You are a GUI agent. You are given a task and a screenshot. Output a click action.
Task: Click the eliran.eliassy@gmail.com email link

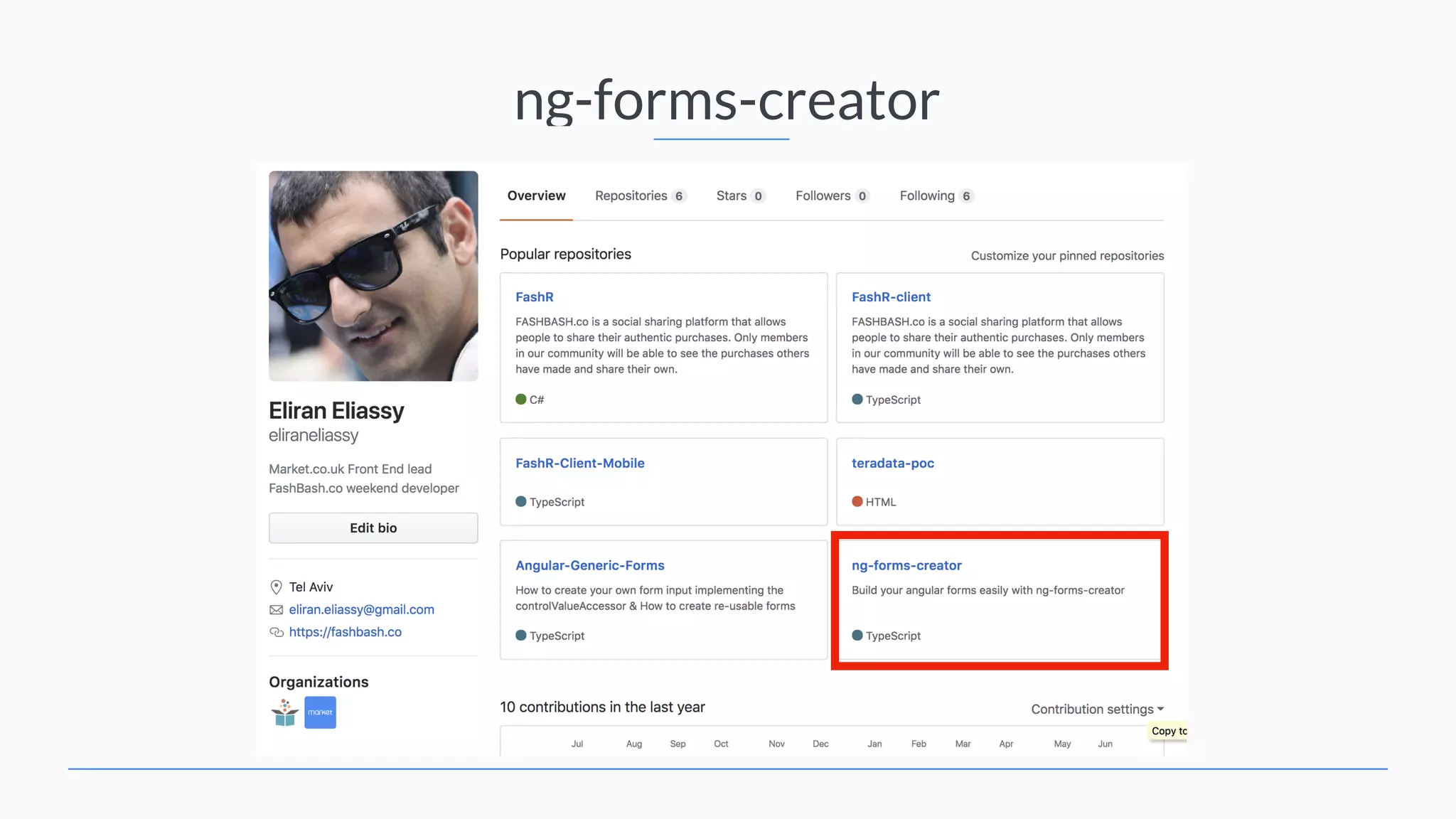tap(361, 610)
